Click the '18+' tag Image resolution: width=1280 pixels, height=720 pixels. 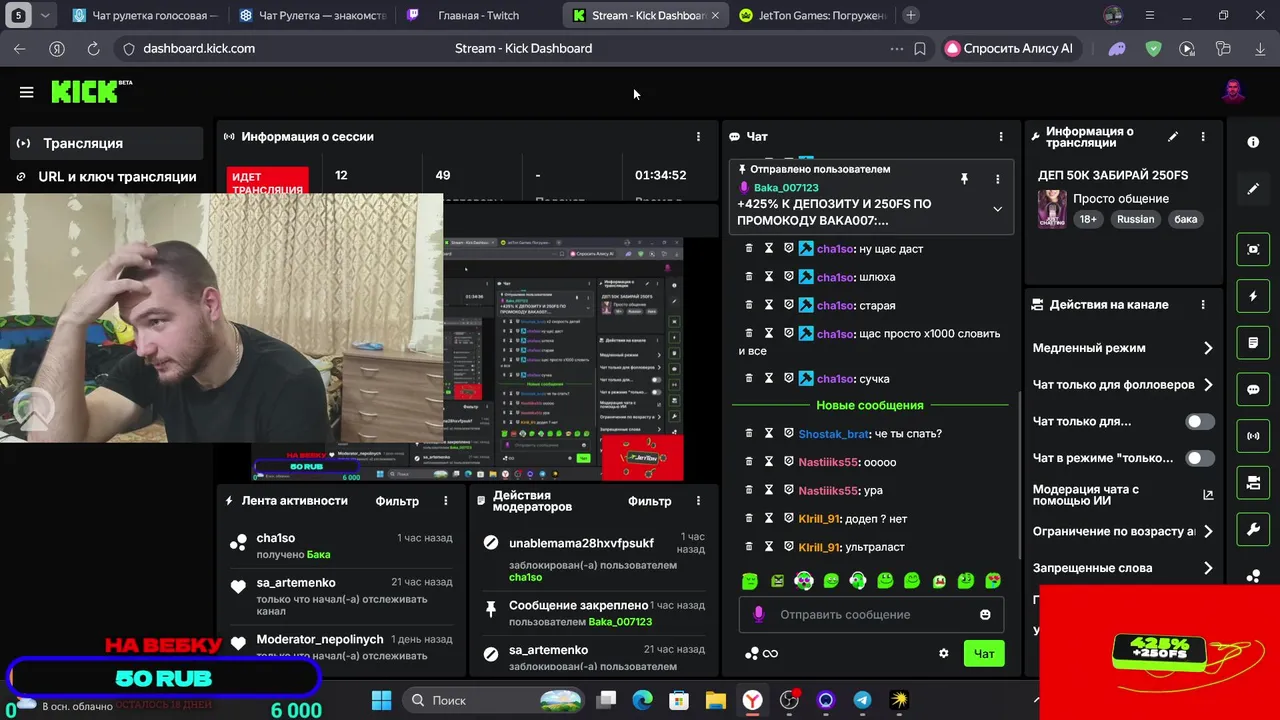(1088, 219)
